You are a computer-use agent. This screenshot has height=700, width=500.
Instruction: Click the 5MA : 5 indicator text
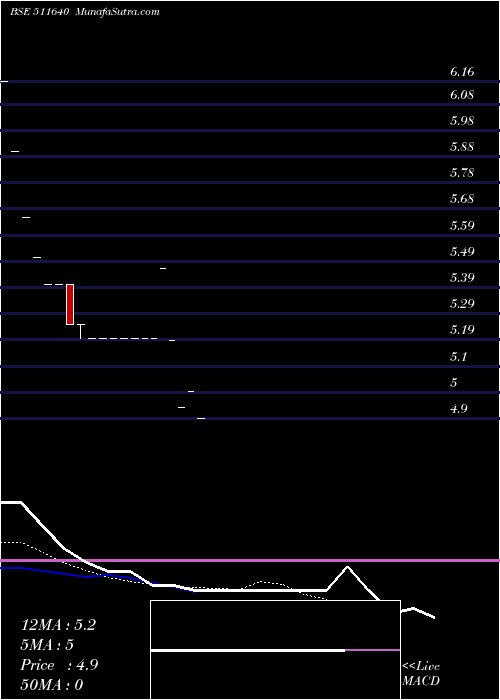[47, 645]
